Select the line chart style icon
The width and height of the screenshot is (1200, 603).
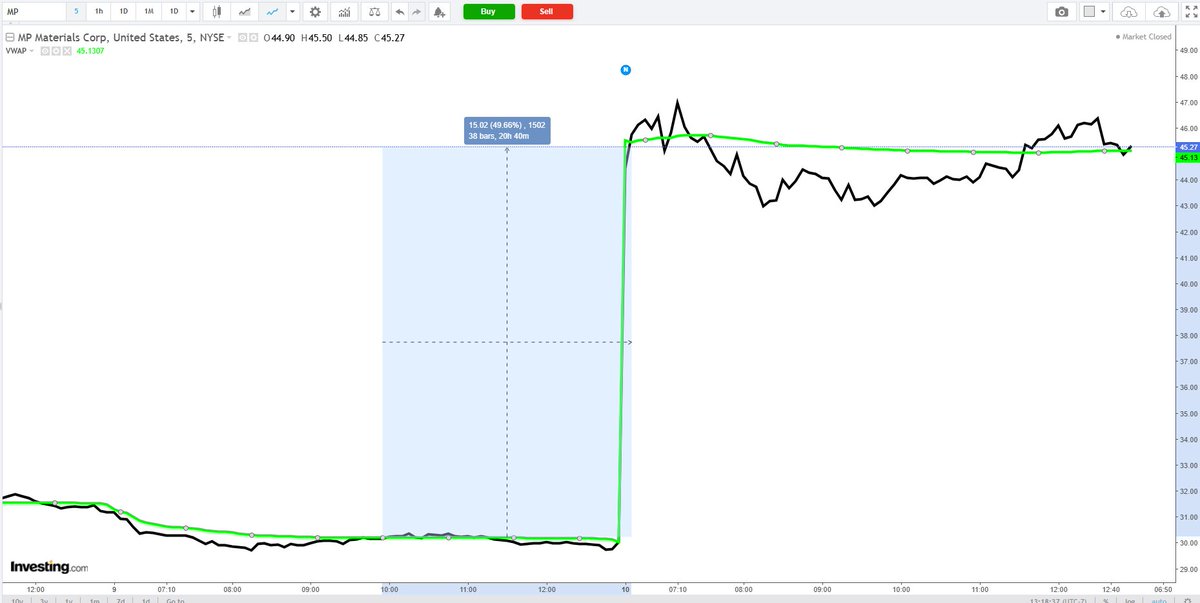(x=271, y=12)
